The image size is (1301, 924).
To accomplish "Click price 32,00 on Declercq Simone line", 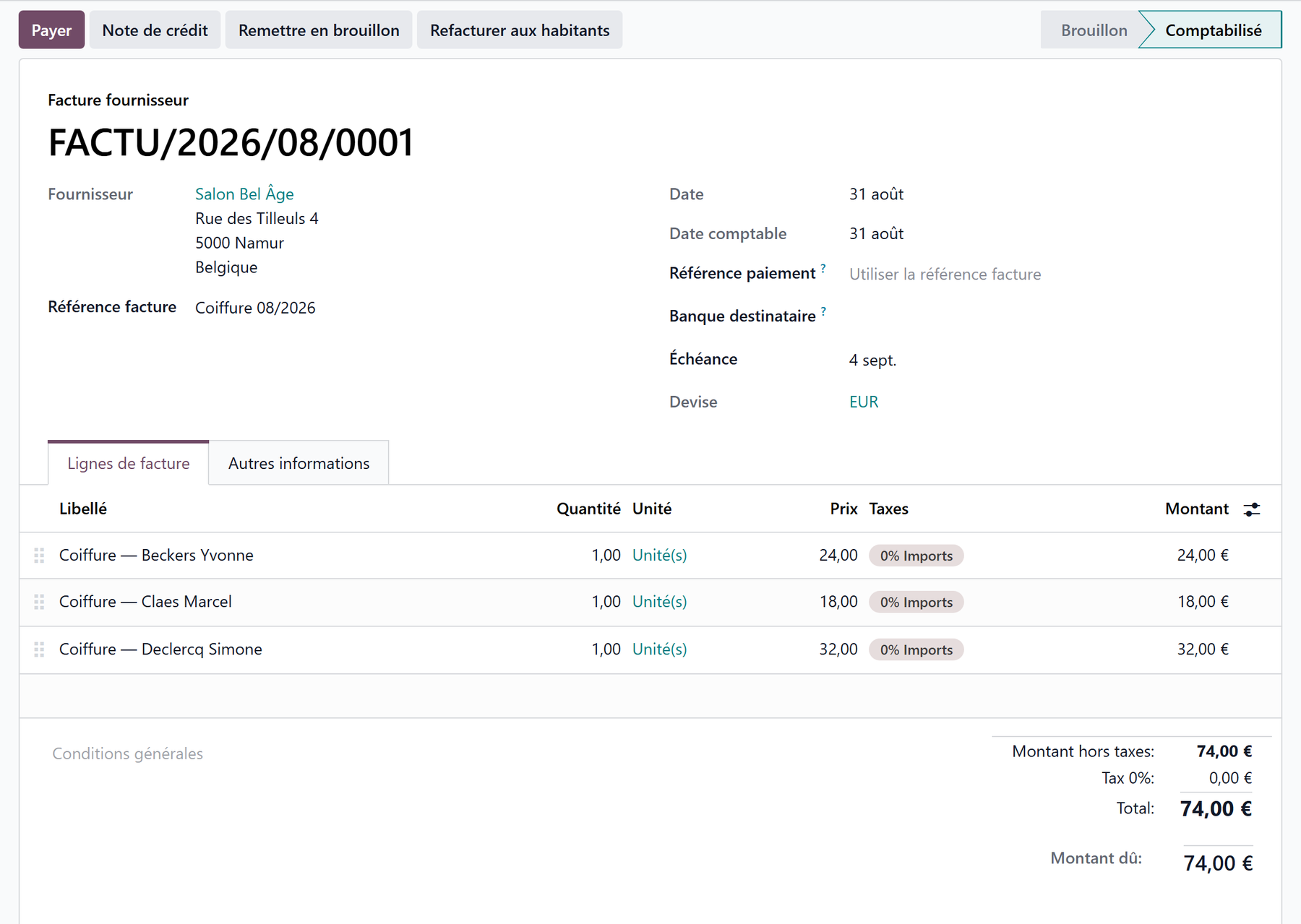I will pyautogui.click(x=838, y=649).
